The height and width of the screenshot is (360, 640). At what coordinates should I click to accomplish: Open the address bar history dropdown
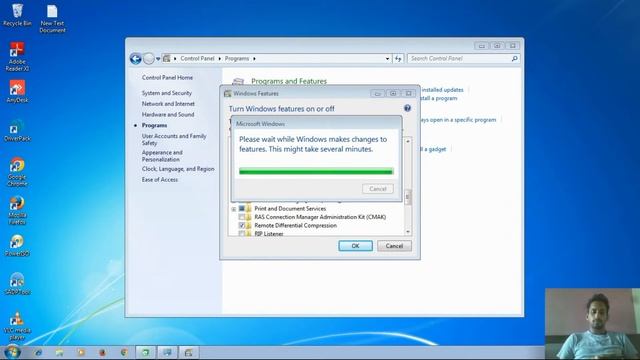coord(387,59)
